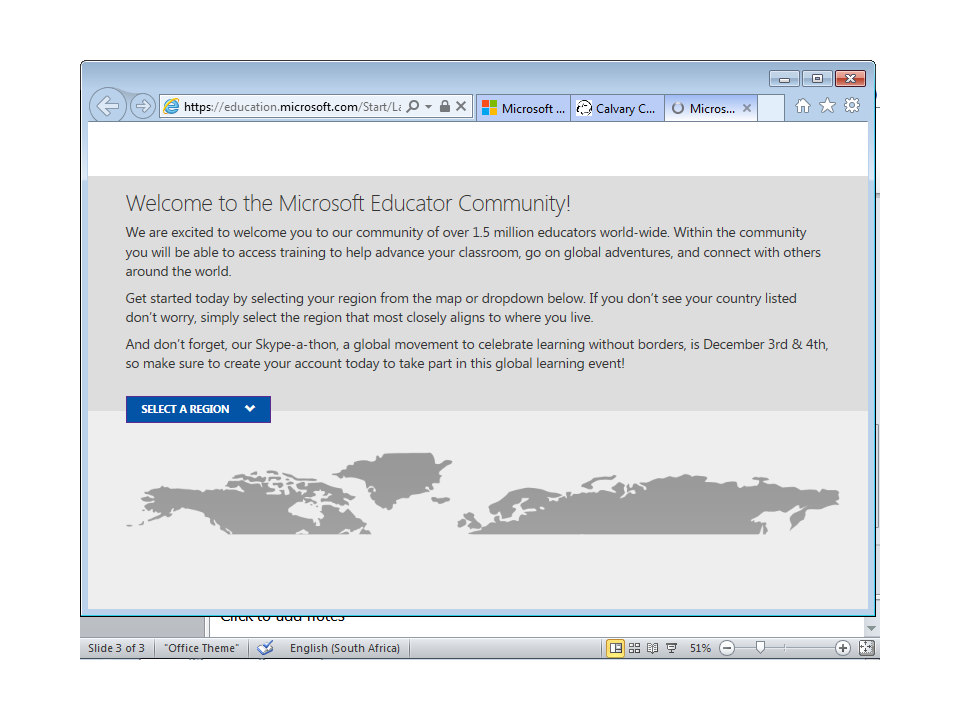Start the Slide Show from the status bar
960x720 pixels.
pos(672,648)
